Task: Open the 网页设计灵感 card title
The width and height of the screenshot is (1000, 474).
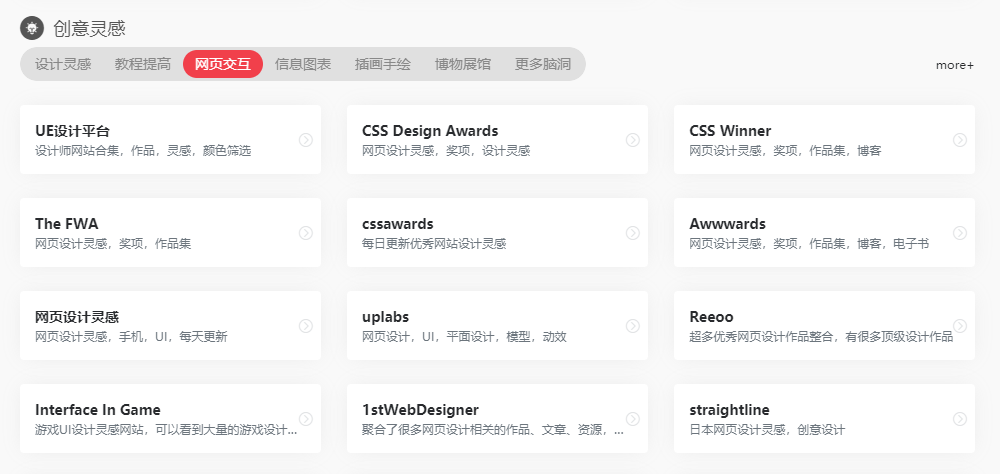Action: (x=77, y=318)
